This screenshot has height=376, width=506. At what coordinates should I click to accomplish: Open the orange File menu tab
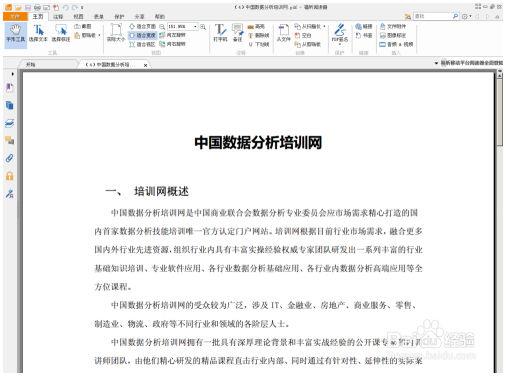(x=15, y=16)
